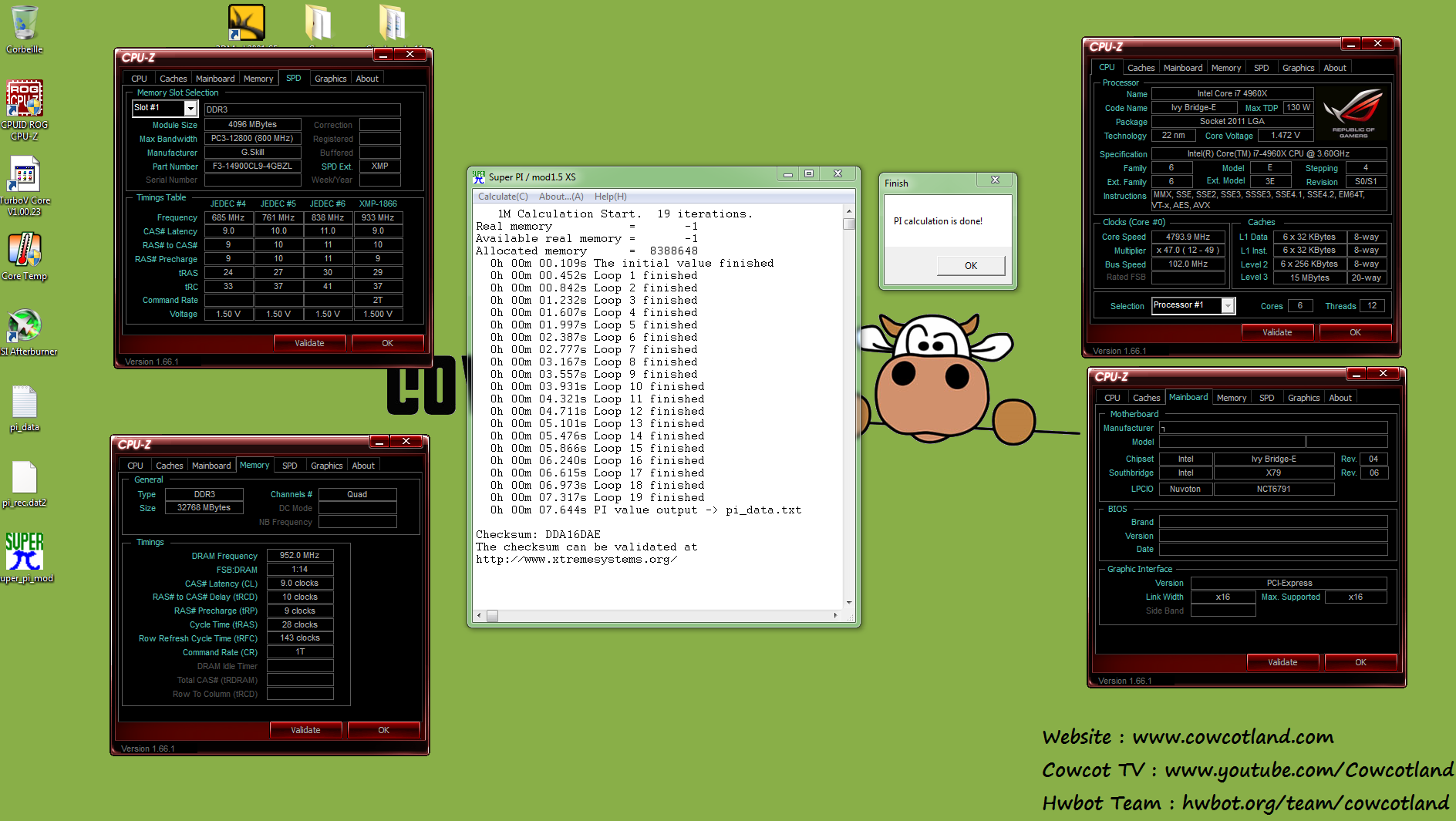Screen dimensions: 1456x821
Task: Click OK in CPU tab window
Action: (1356, 332)
